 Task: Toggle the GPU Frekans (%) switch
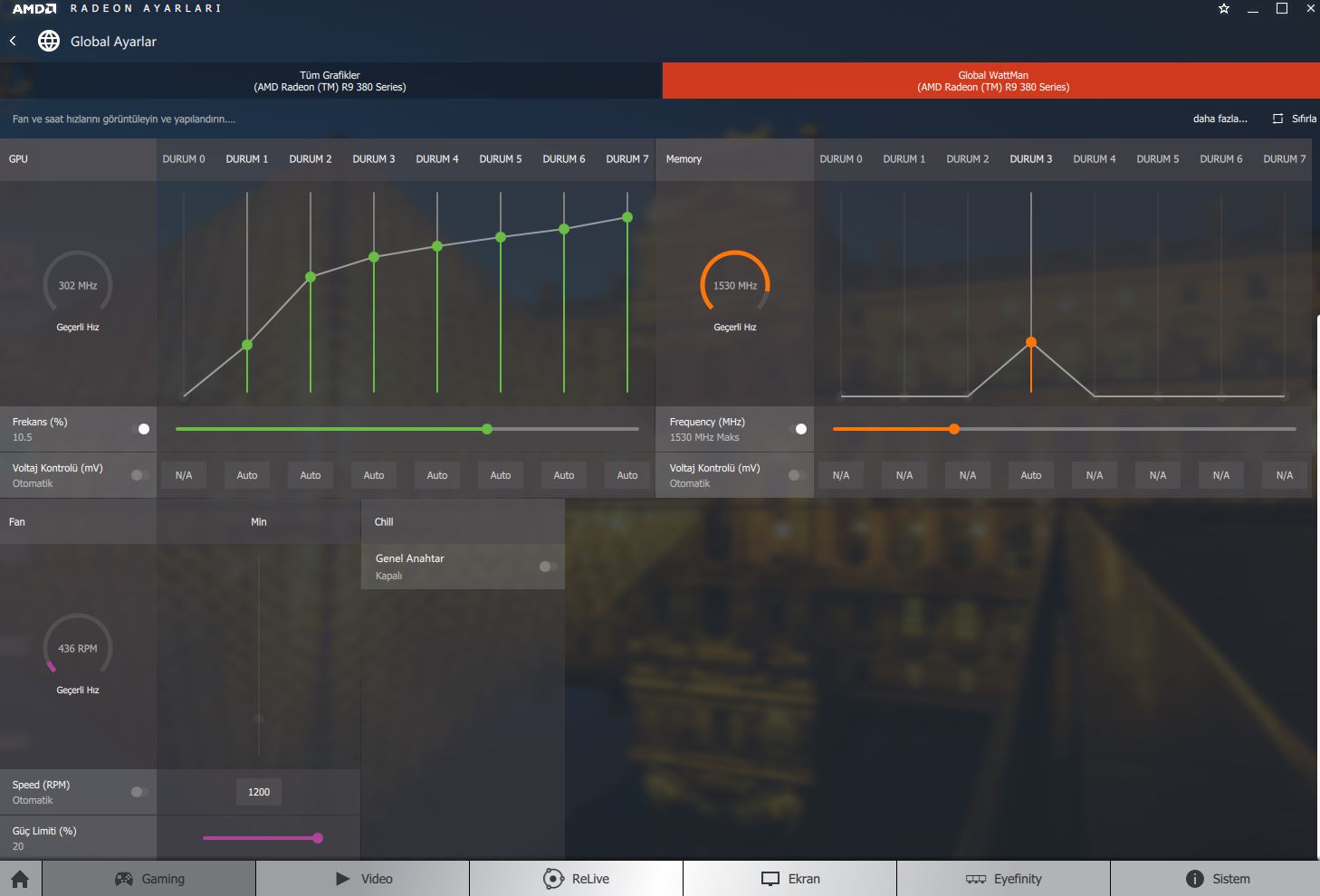(140, 429)
